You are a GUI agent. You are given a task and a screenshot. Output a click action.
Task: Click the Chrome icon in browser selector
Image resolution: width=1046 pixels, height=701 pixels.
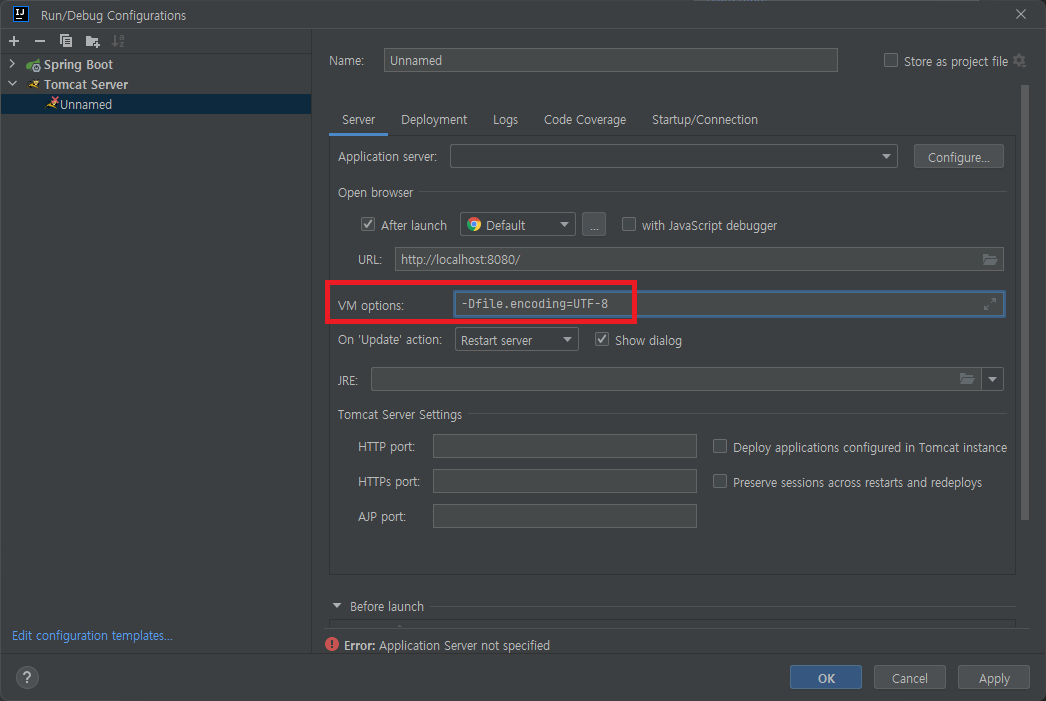coord(474,225)
